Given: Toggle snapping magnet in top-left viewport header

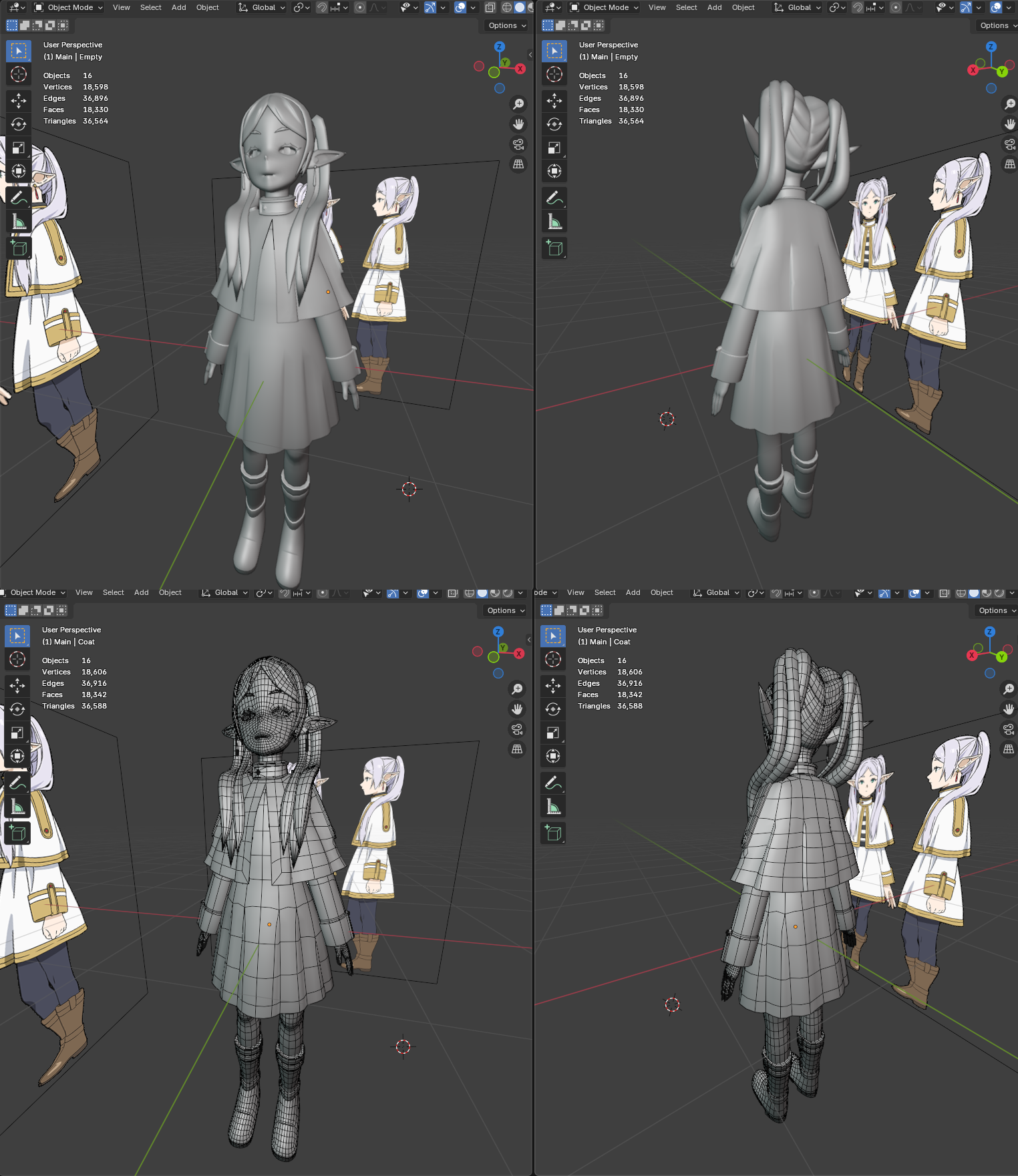Looking at the screenshot, I should (x=321, y=7).
